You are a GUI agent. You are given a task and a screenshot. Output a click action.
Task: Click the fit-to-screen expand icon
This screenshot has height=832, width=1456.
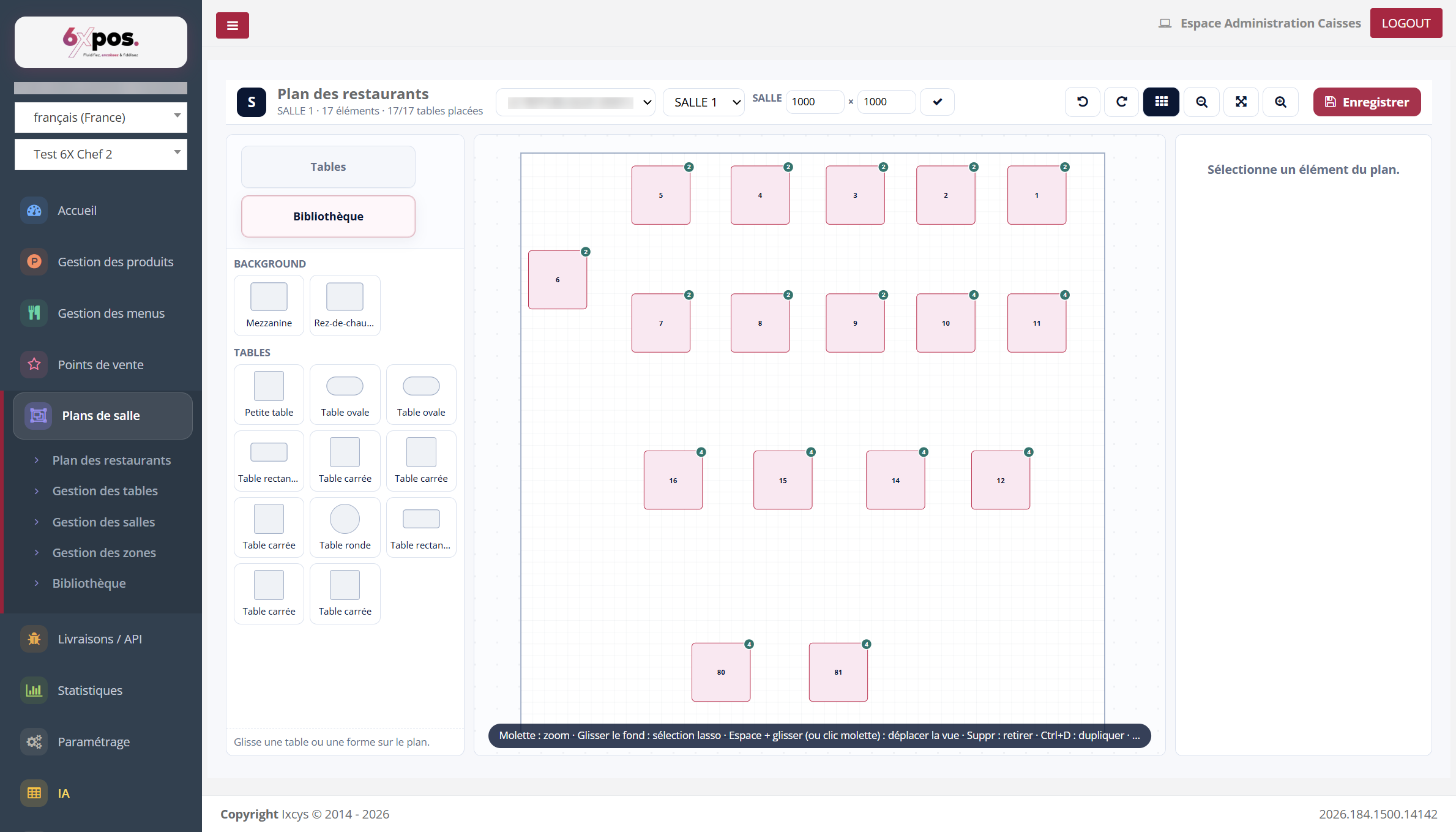[1241, 102]
